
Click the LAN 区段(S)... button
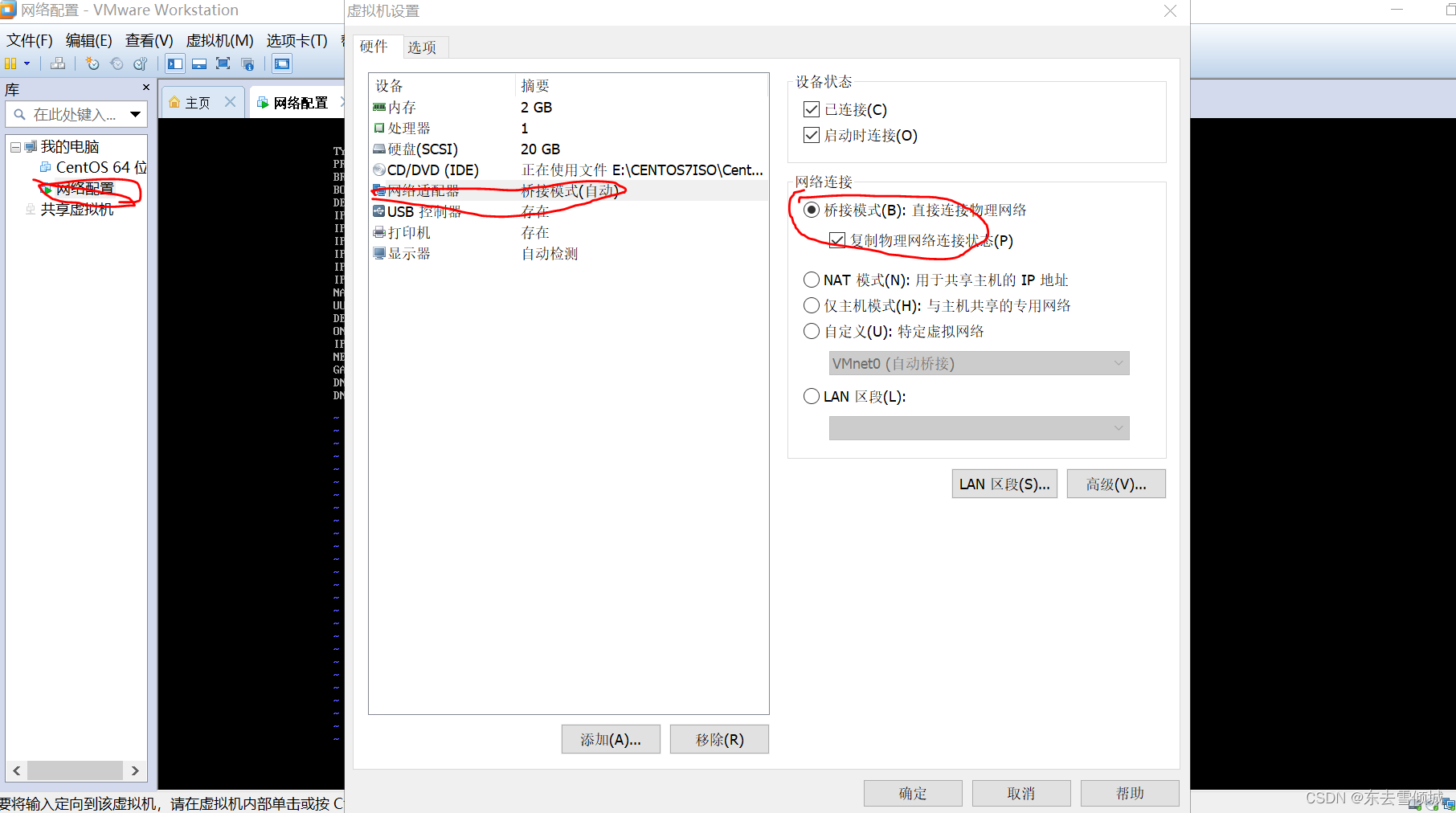pyautogui.click(x=1004, y=484)
